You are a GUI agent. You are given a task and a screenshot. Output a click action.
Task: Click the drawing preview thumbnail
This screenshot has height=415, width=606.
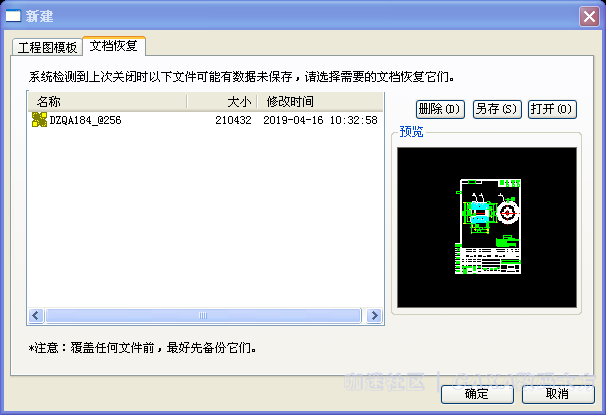click(x=487, y=227)
